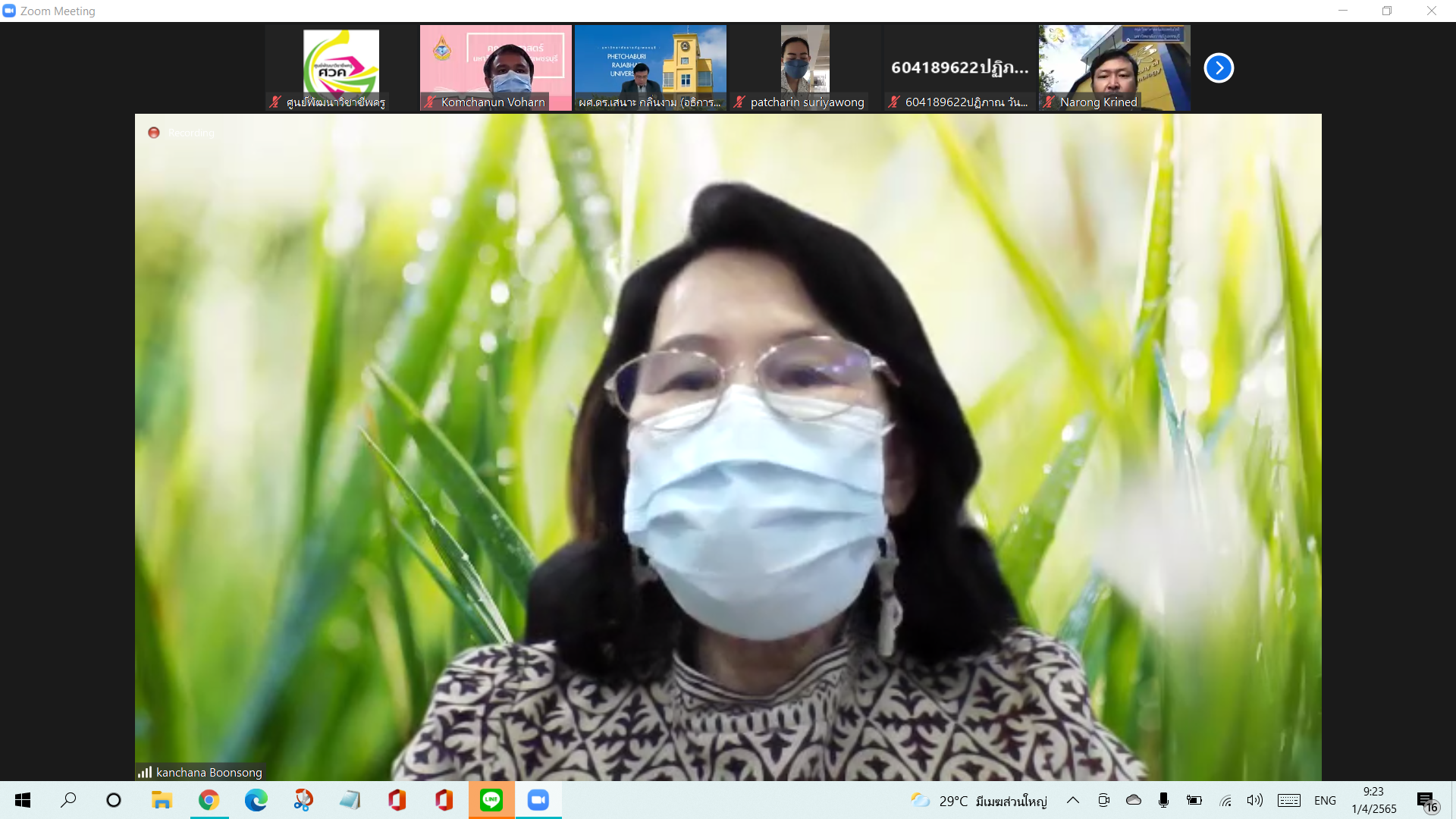Open the ENG input language selector
This screenshot has width=1456, height=819.
tap(1325, 800)
